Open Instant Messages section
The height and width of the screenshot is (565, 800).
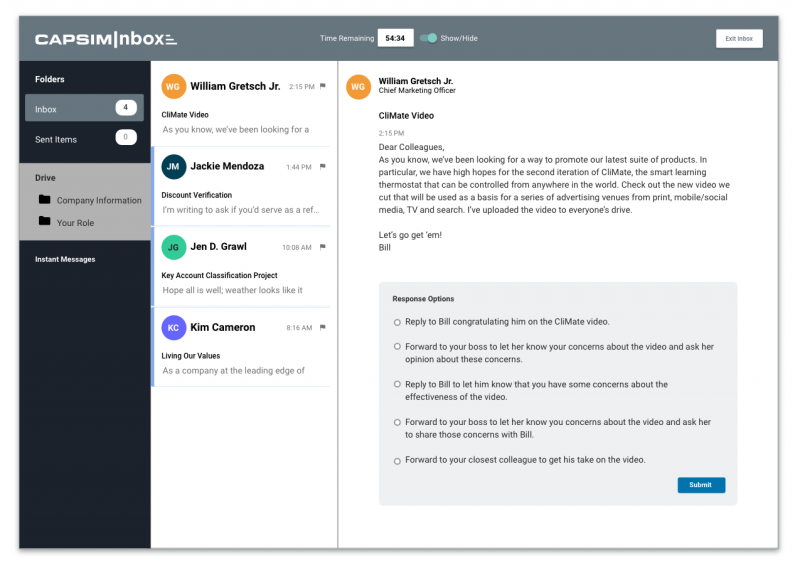click(x=65, y=259)
